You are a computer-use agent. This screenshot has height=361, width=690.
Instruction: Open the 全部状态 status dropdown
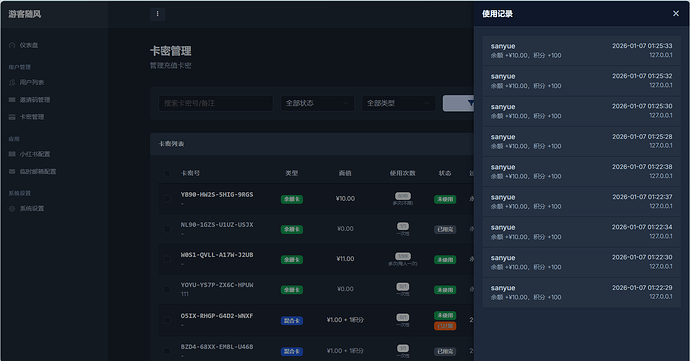click(317, 103)
